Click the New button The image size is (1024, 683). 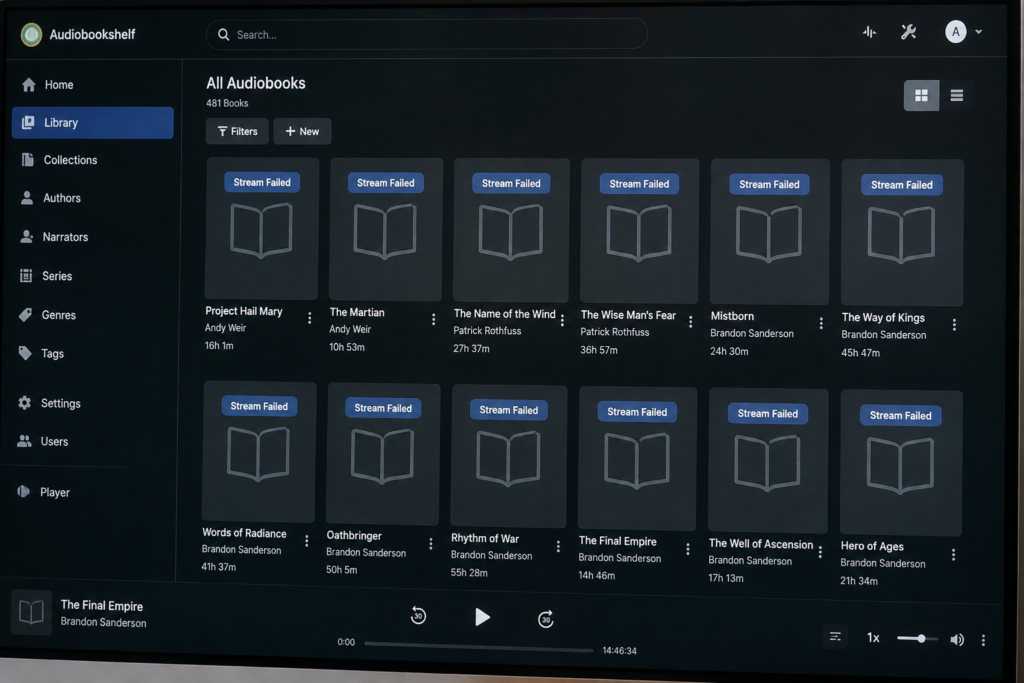pyautogui.click(x=302, y=131)
